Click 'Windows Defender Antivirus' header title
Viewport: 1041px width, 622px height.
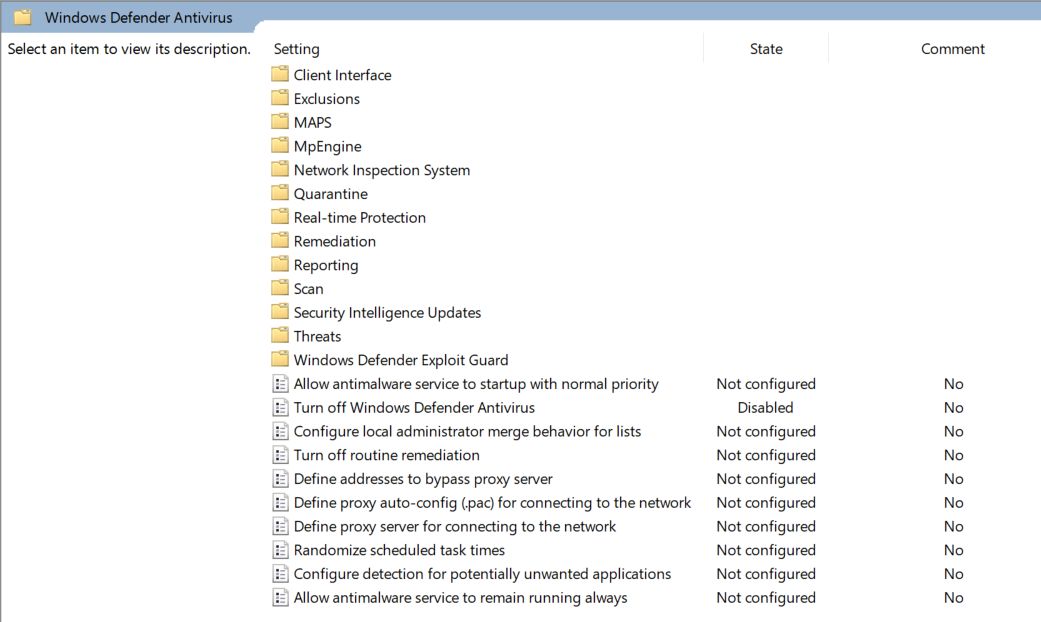(139, 18)
